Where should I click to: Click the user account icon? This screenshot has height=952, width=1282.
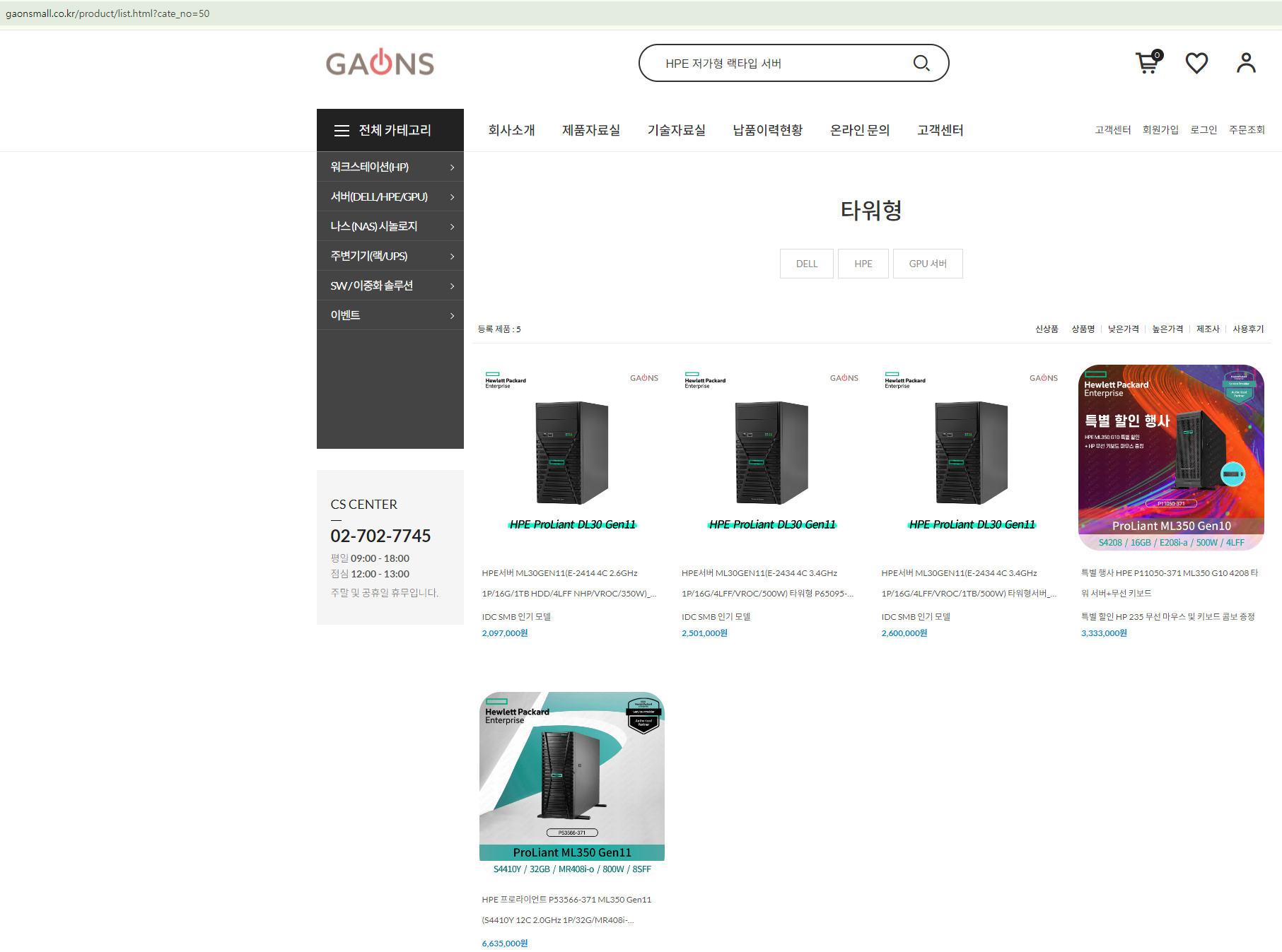pos(1246,63)
